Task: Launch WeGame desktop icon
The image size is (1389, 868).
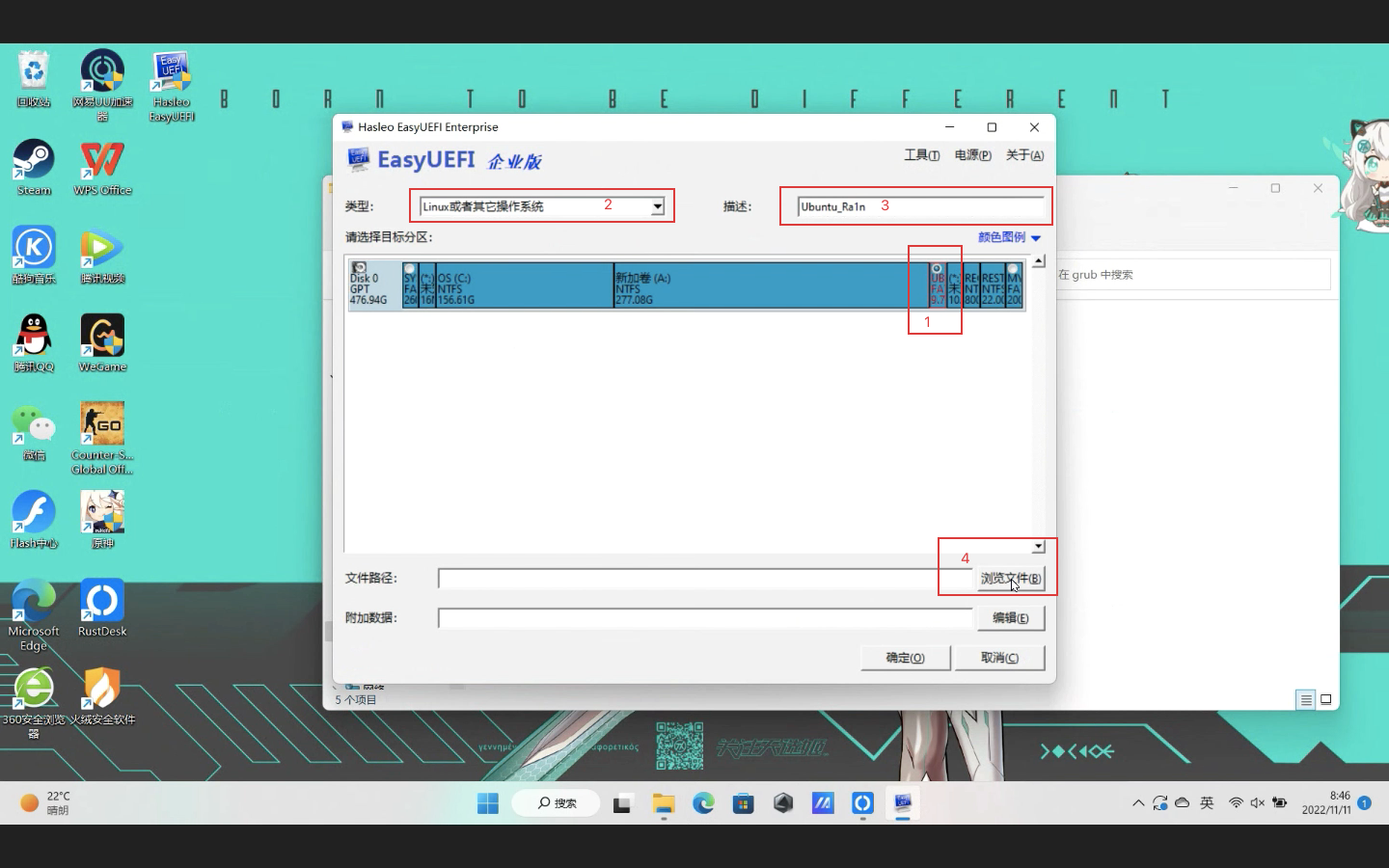Action: click(102, 343)
